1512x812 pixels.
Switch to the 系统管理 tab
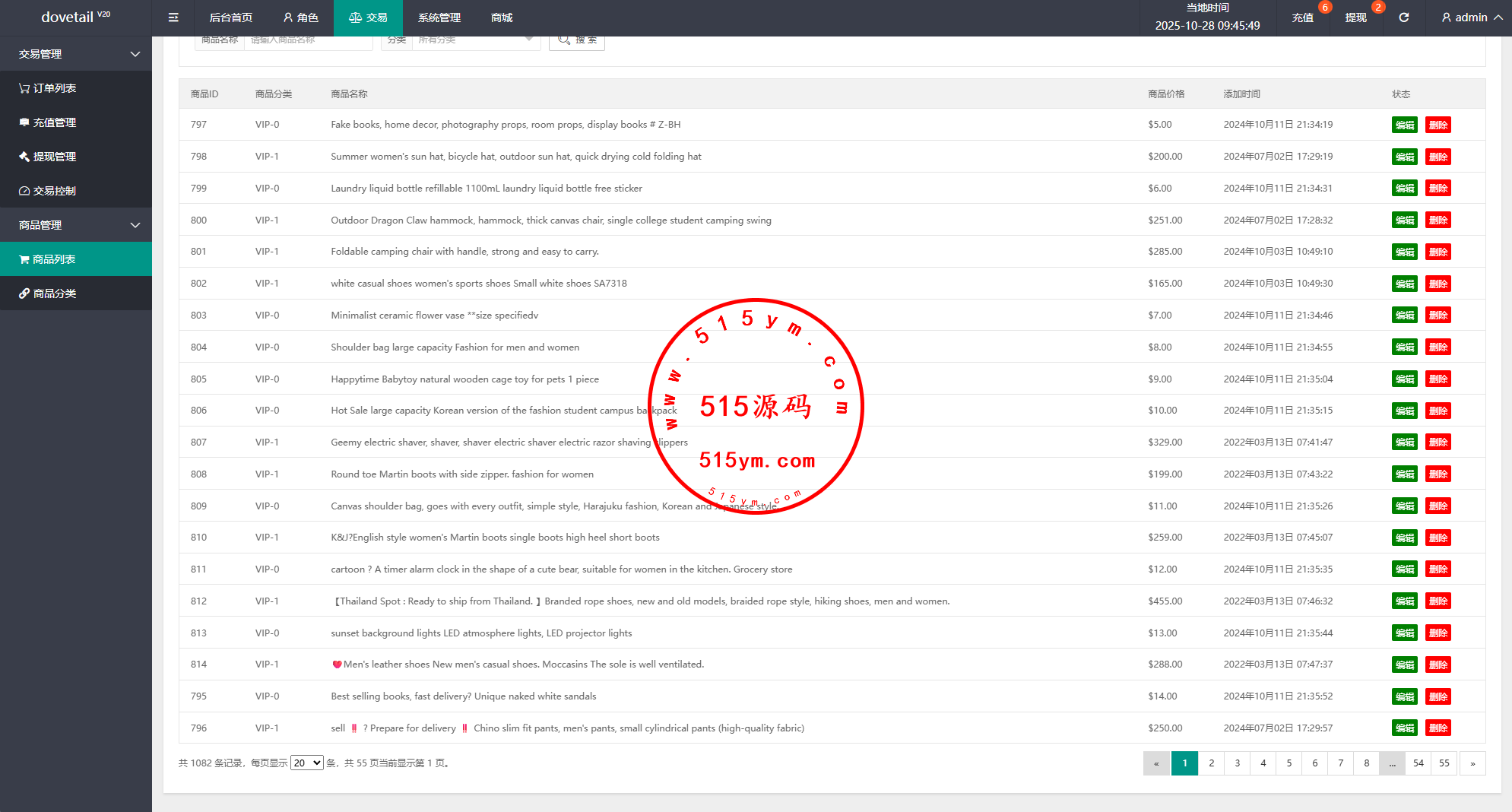point(439,17)
